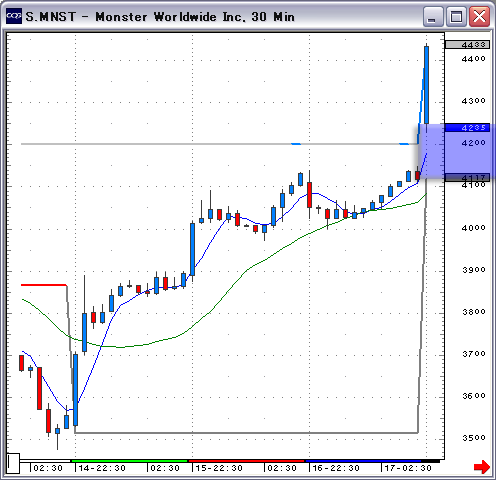This screenshot has height=480, width=496.
Task: Maximize the S.MNST chart window
Action: coord(456,16)
